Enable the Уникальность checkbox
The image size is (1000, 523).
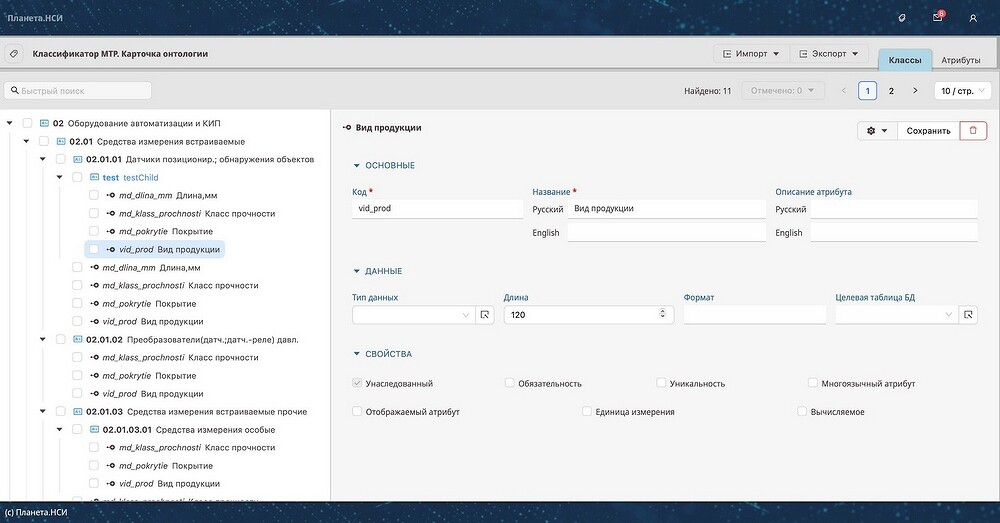(x=661, y=383)
